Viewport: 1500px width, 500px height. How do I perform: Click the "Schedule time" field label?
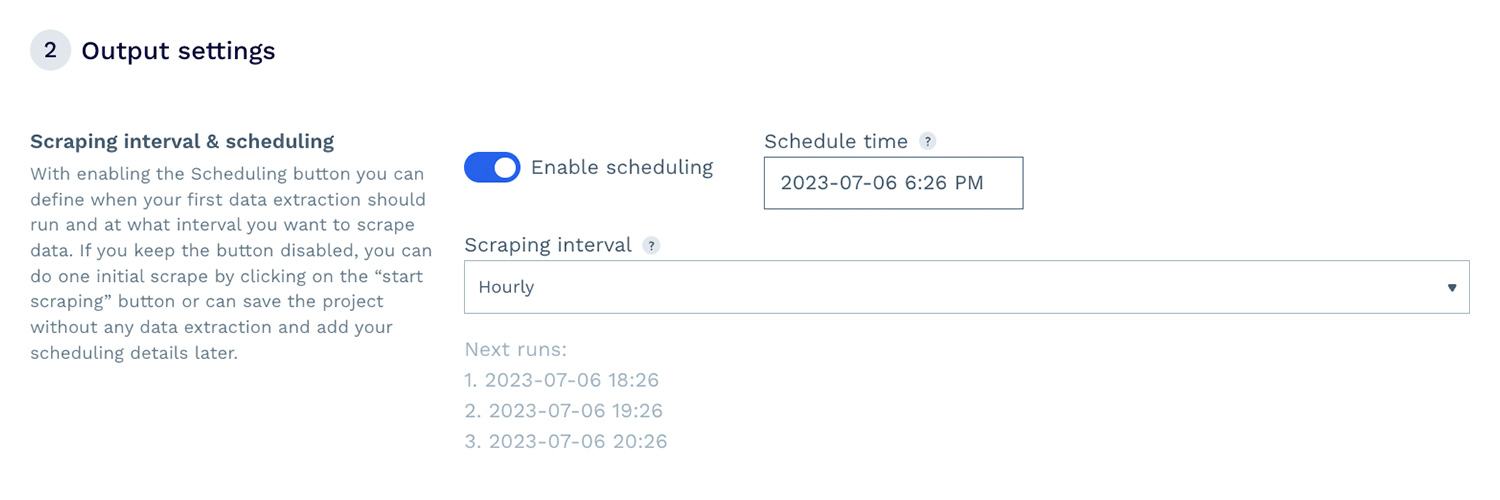coord(836,142)
